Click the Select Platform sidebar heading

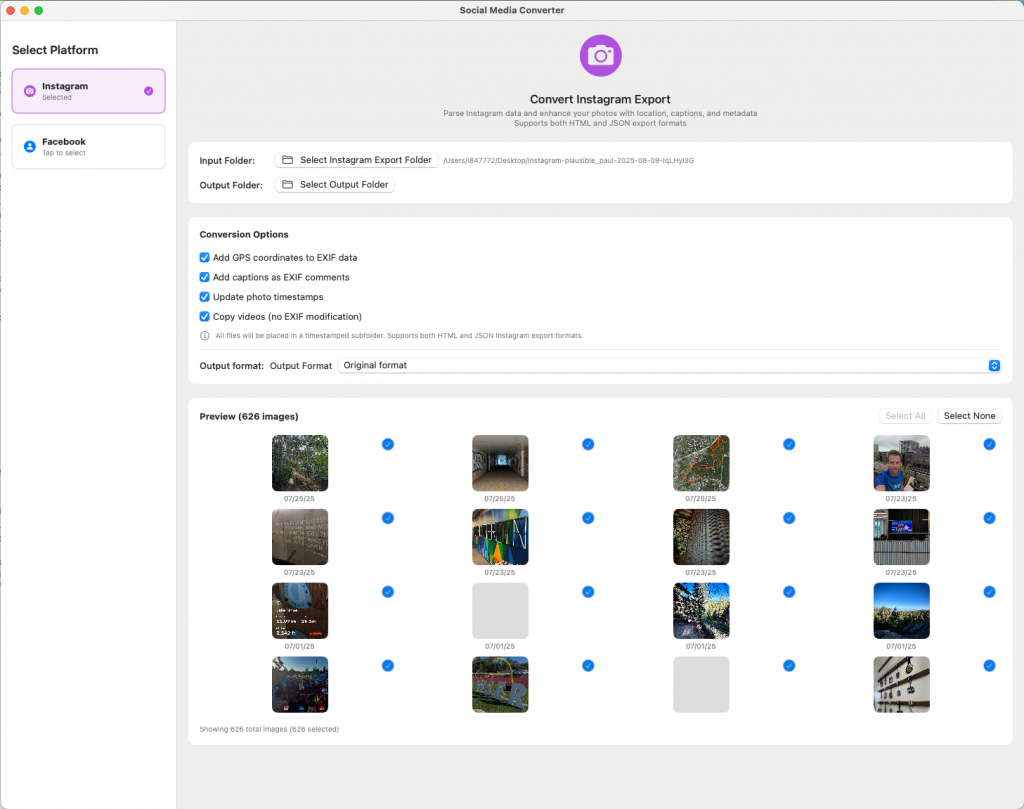click(55, 50)
